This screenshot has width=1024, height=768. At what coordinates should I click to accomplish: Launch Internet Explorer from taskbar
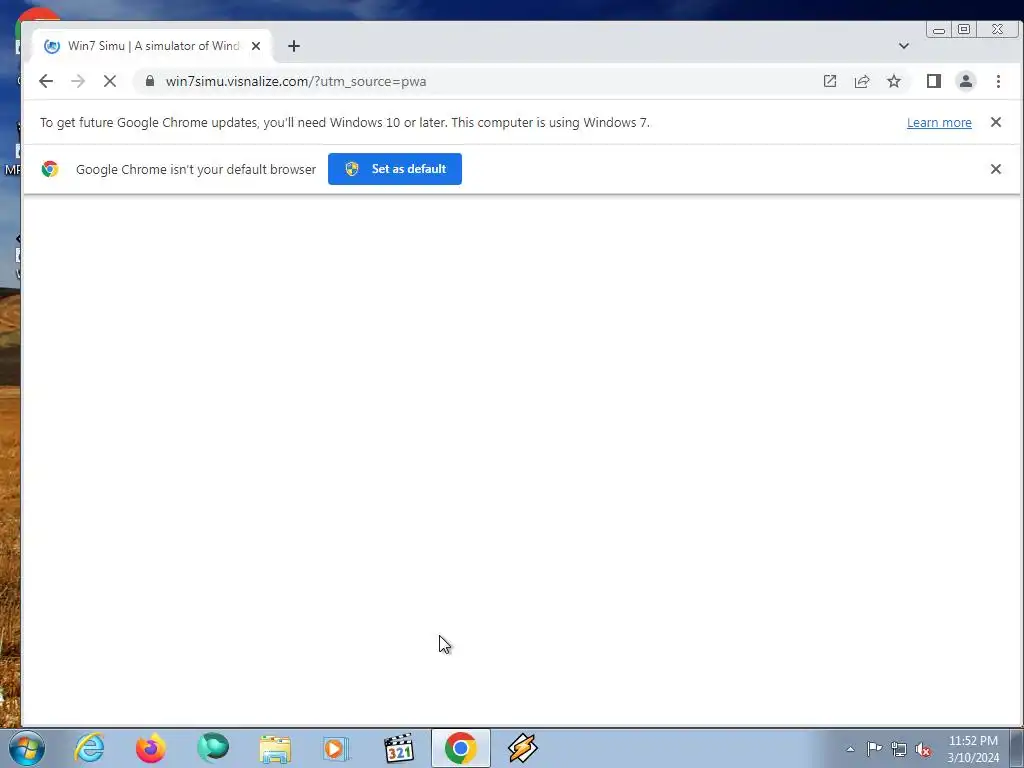click(89, 748)
